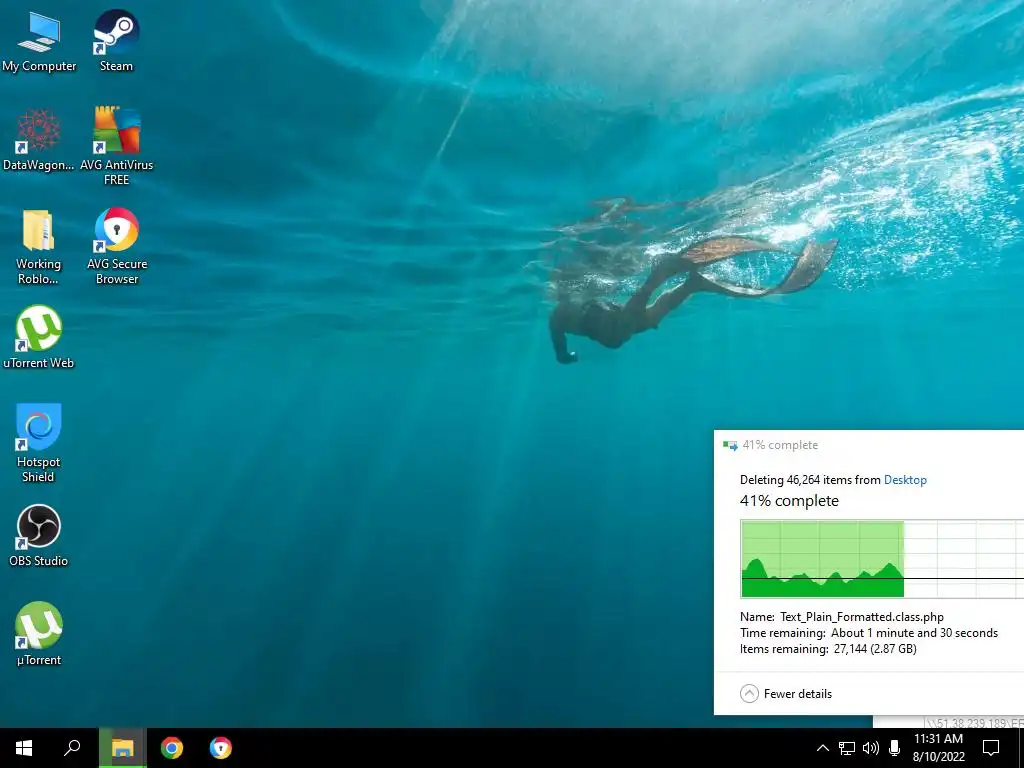
Task: Open the My Computer desktop icon
Action: [x=39, y=41]
